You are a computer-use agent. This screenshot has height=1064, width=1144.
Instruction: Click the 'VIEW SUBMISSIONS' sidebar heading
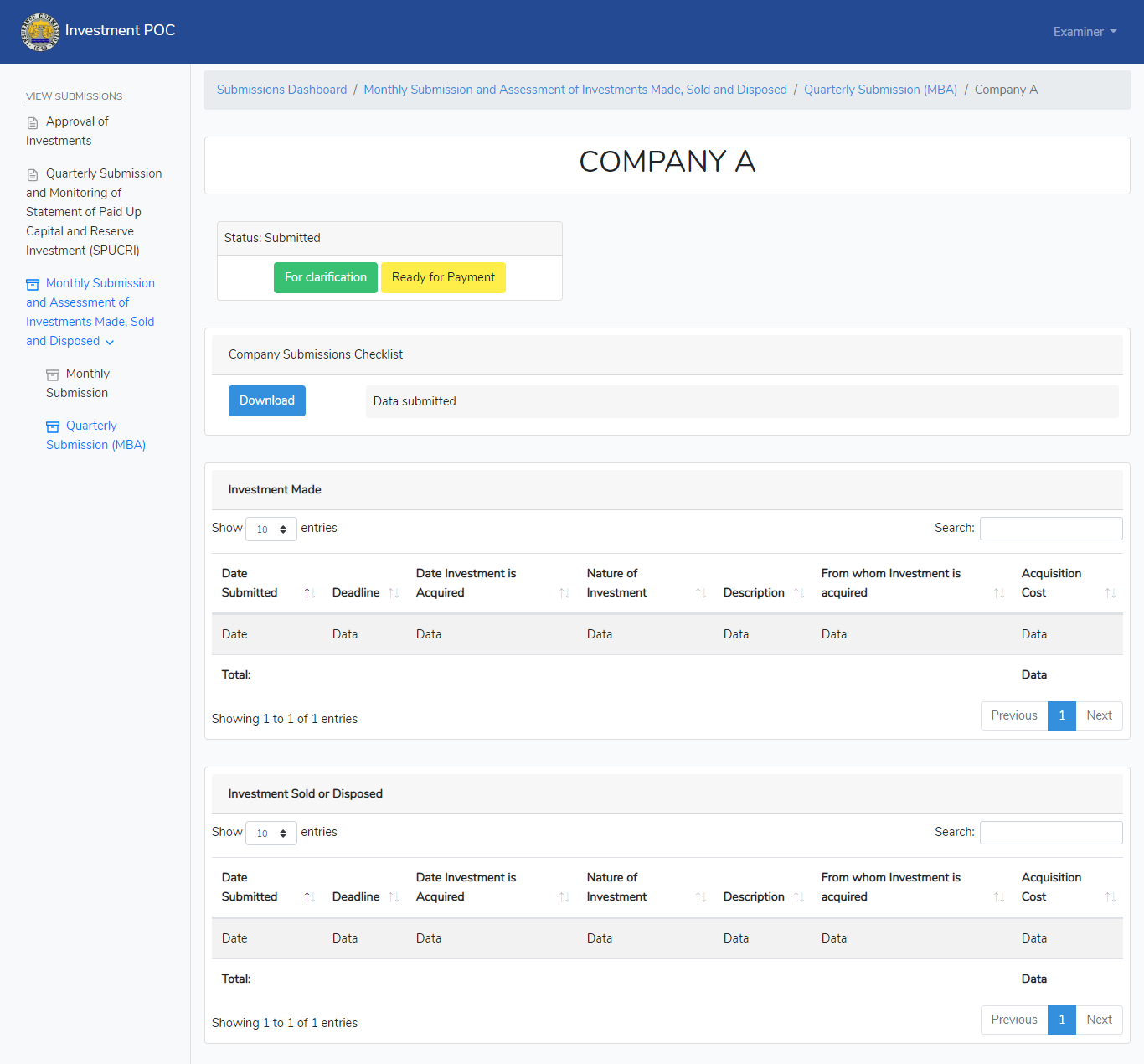pyautogui.click(x=74, y=96)
